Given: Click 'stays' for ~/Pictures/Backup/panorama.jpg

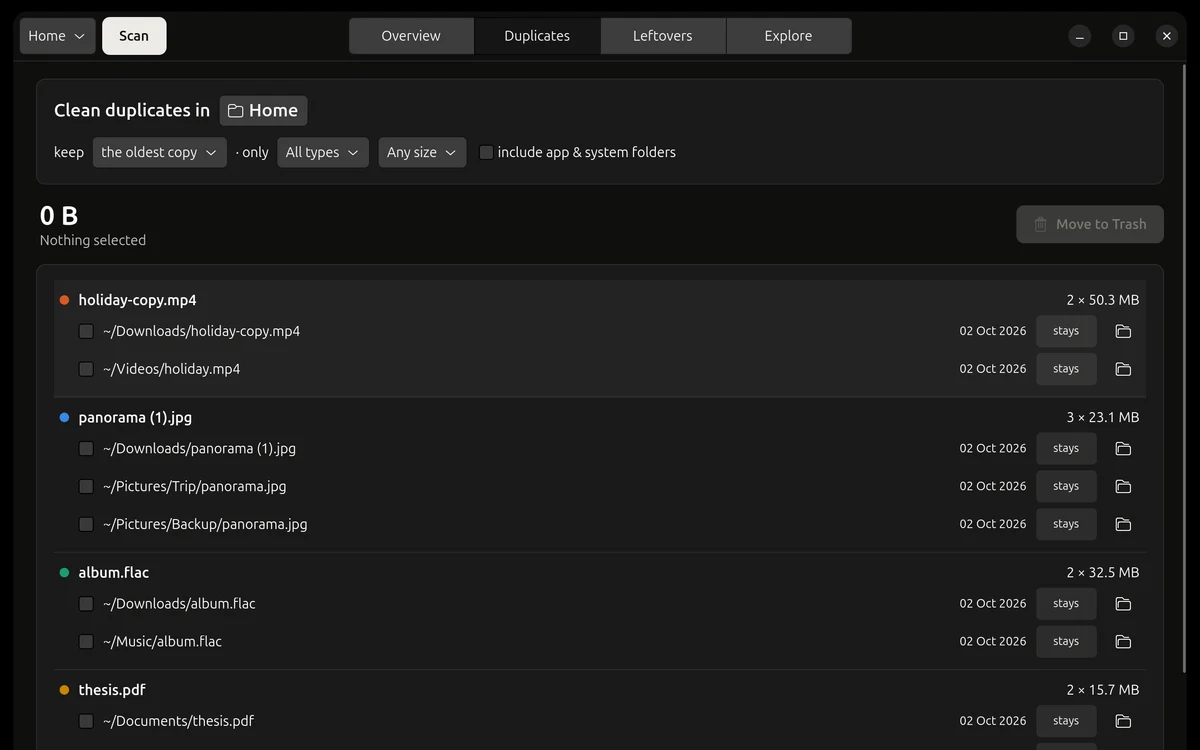Looking at the screenshot, I should [1066, 524].
